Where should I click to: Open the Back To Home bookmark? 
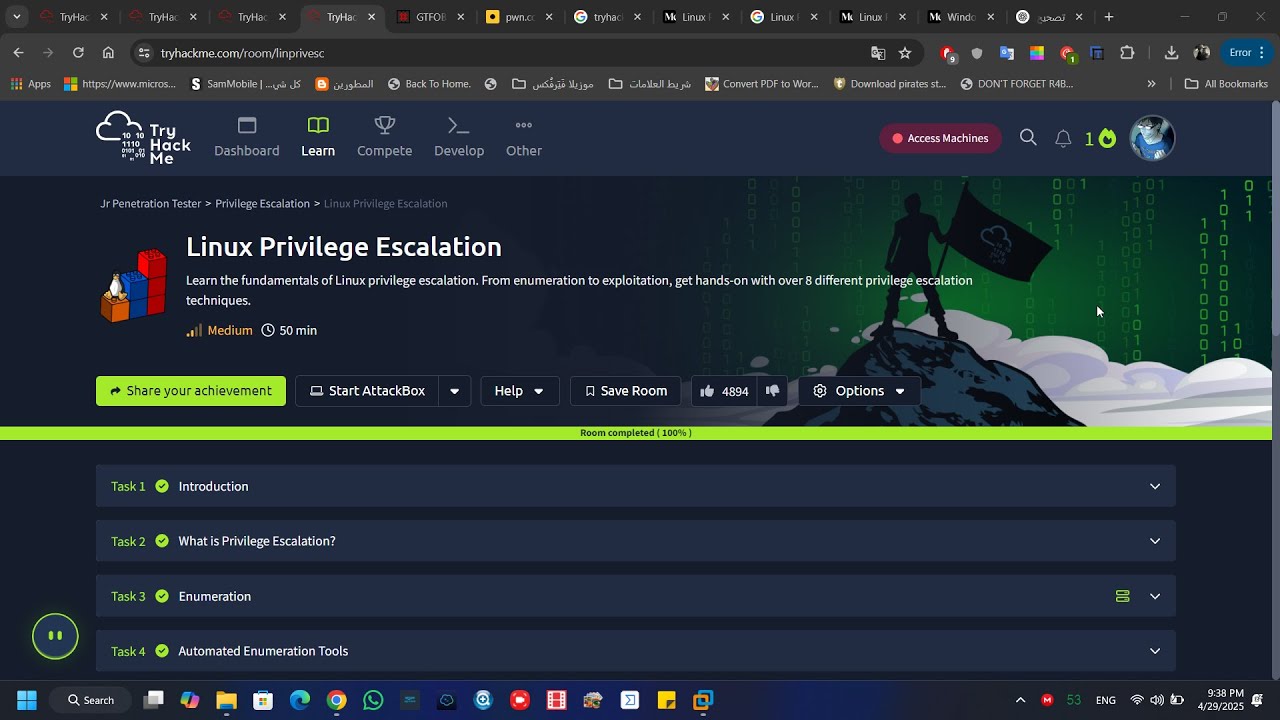tap(429, 84)
